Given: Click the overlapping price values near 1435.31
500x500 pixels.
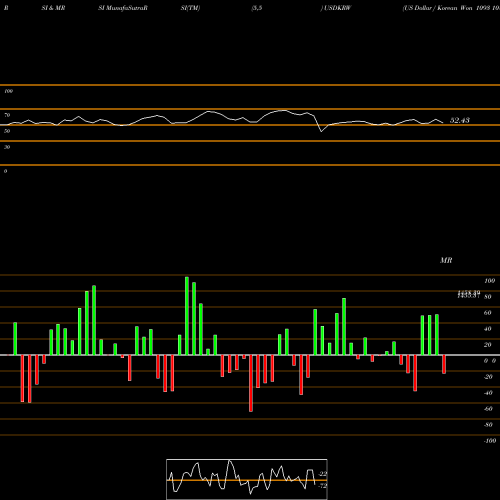Looking at the screenshot, I should [x=468, y=294].
